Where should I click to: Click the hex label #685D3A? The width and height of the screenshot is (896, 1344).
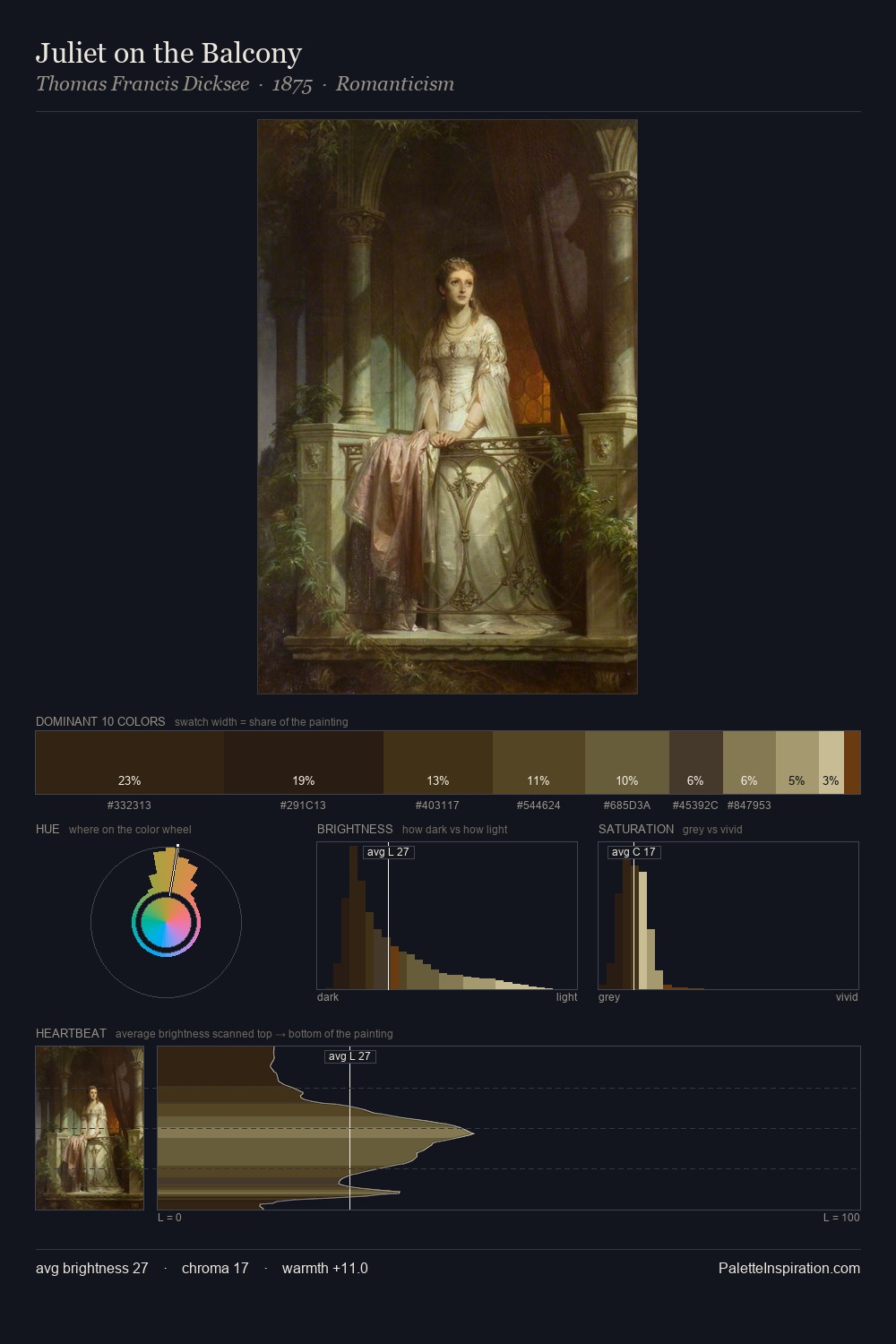[x=627, y=806]
